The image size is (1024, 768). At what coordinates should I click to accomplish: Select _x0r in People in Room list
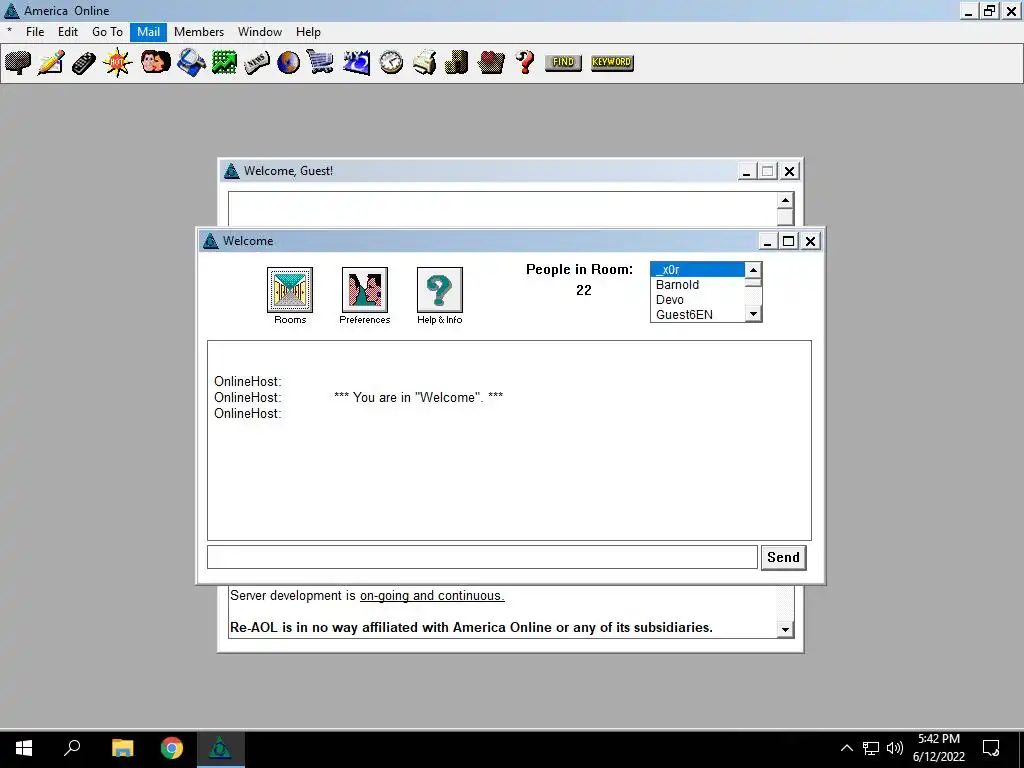(697, 270)
